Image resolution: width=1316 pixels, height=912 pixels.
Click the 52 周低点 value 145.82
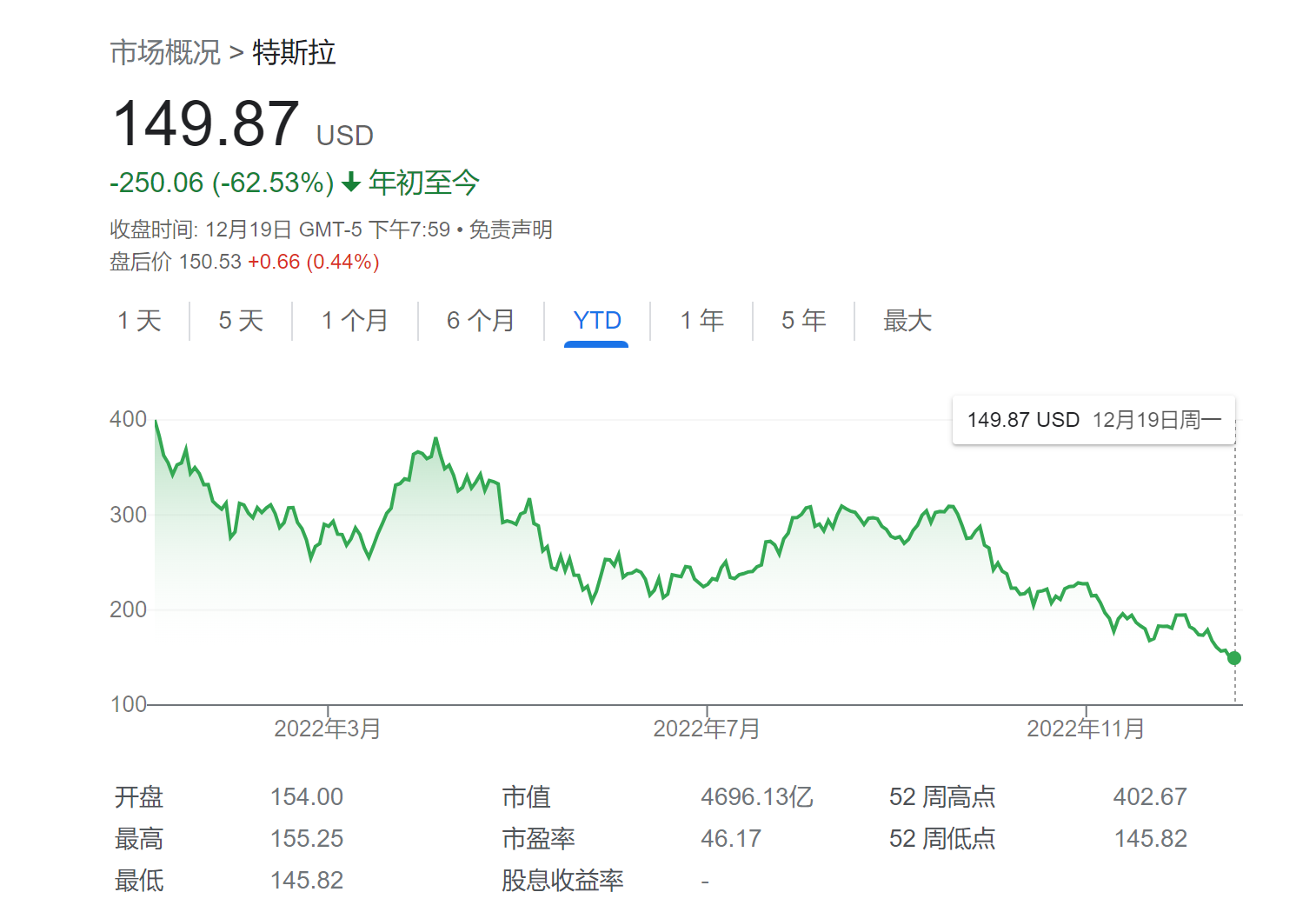(x=1150, y=838)
